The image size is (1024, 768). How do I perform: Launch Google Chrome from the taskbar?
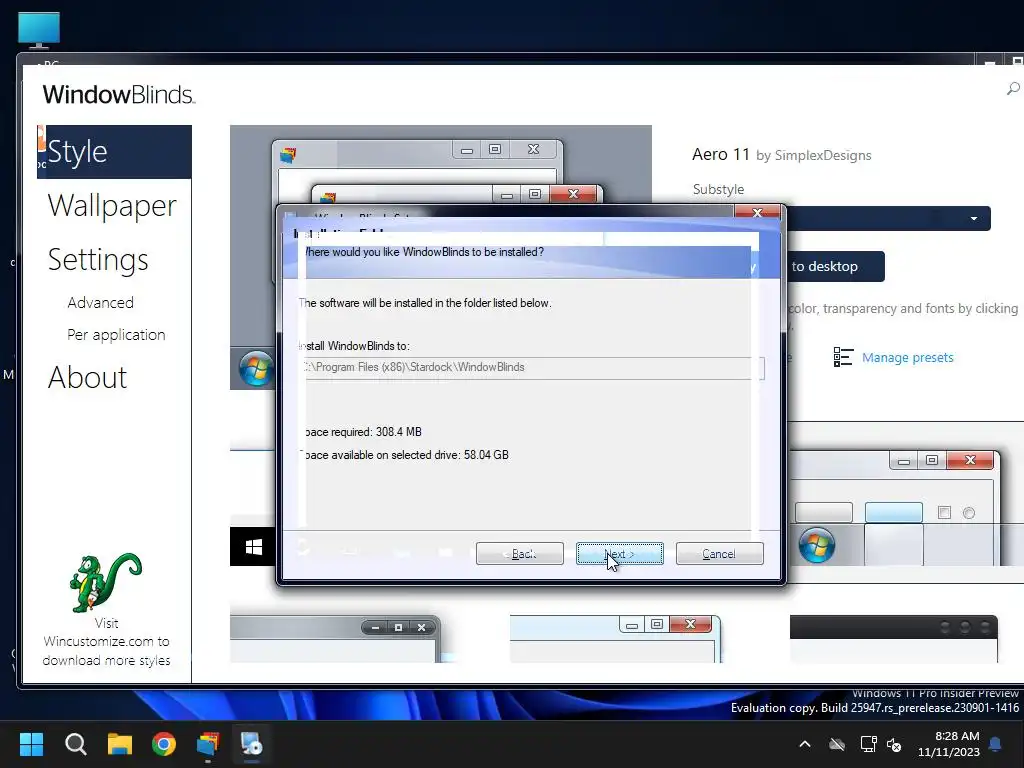[164, 744]
